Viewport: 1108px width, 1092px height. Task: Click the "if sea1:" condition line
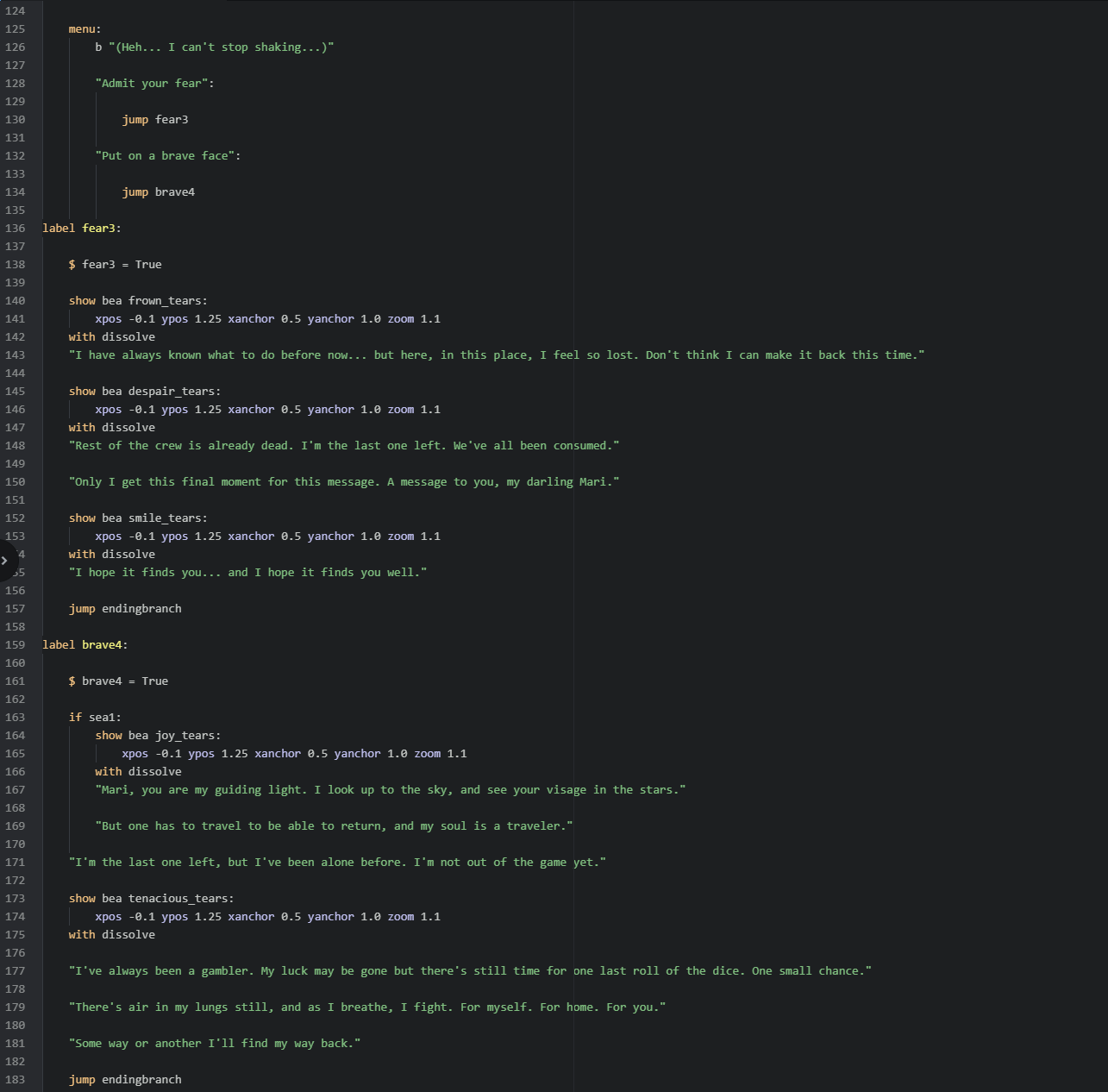tap(95, 718)
